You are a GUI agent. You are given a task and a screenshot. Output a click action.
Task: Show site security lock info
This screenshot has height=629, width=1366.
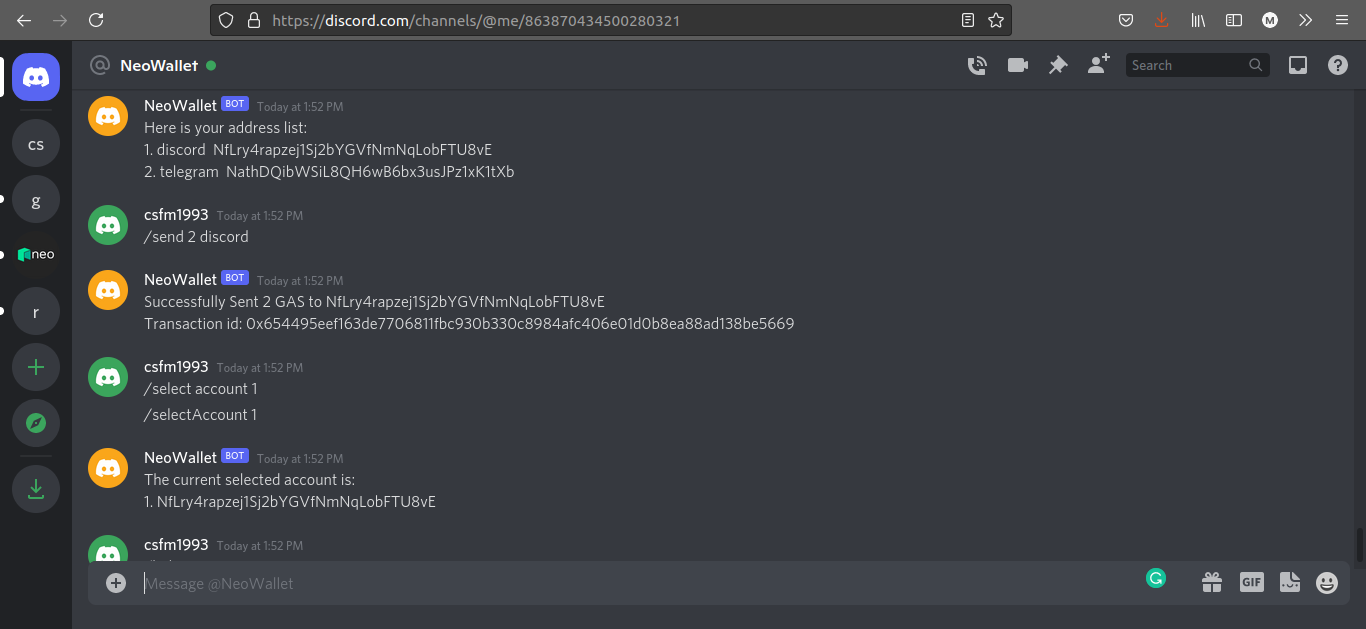point(253,20)
